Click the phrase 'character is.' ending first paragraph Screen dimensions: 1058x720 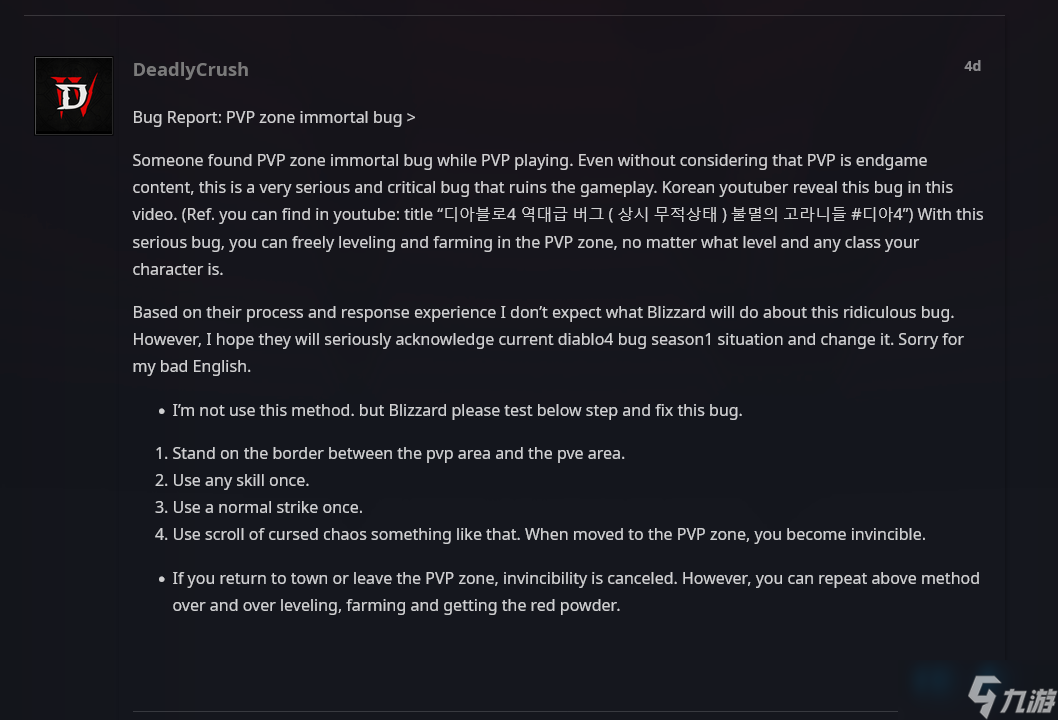click(x=177, y=269)
